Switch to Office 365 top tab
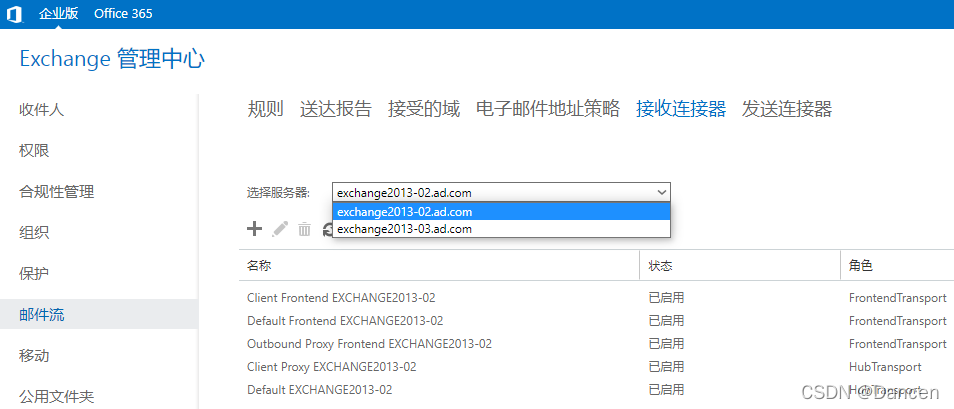Image resolution: width=954 pixels, height=409 pixels. pyautogui.click(x=123, y=13)
